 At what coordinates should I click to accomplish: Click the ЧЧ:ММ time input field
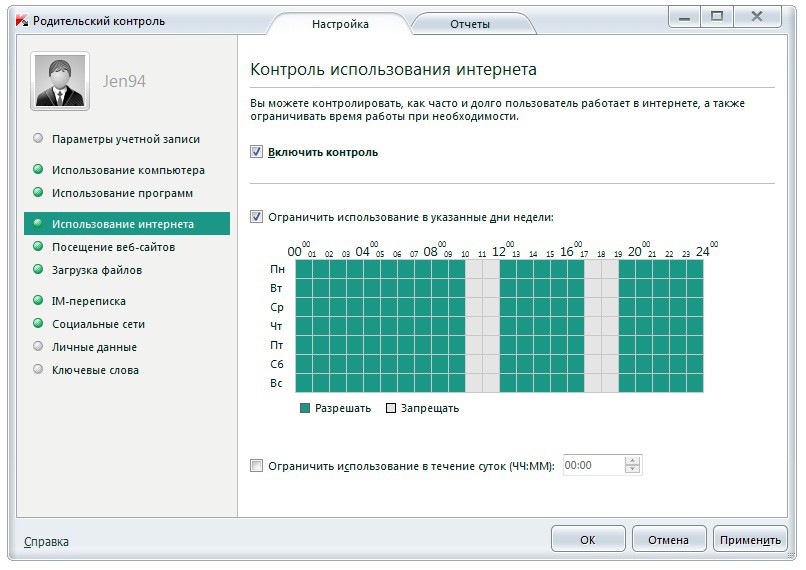tap(592, 465)
